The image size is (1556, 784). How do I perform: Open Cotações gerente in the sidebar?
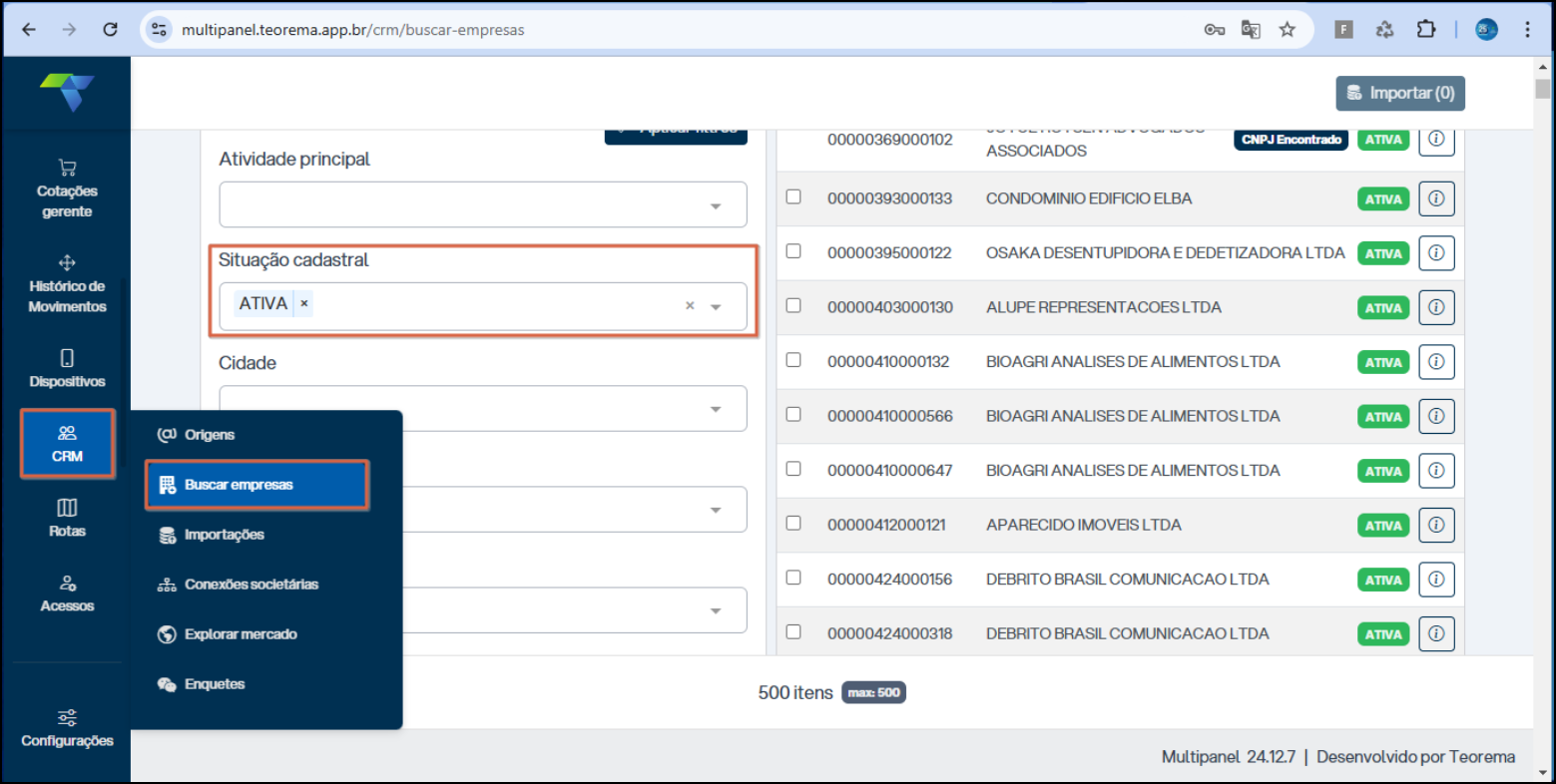point(67,189)
